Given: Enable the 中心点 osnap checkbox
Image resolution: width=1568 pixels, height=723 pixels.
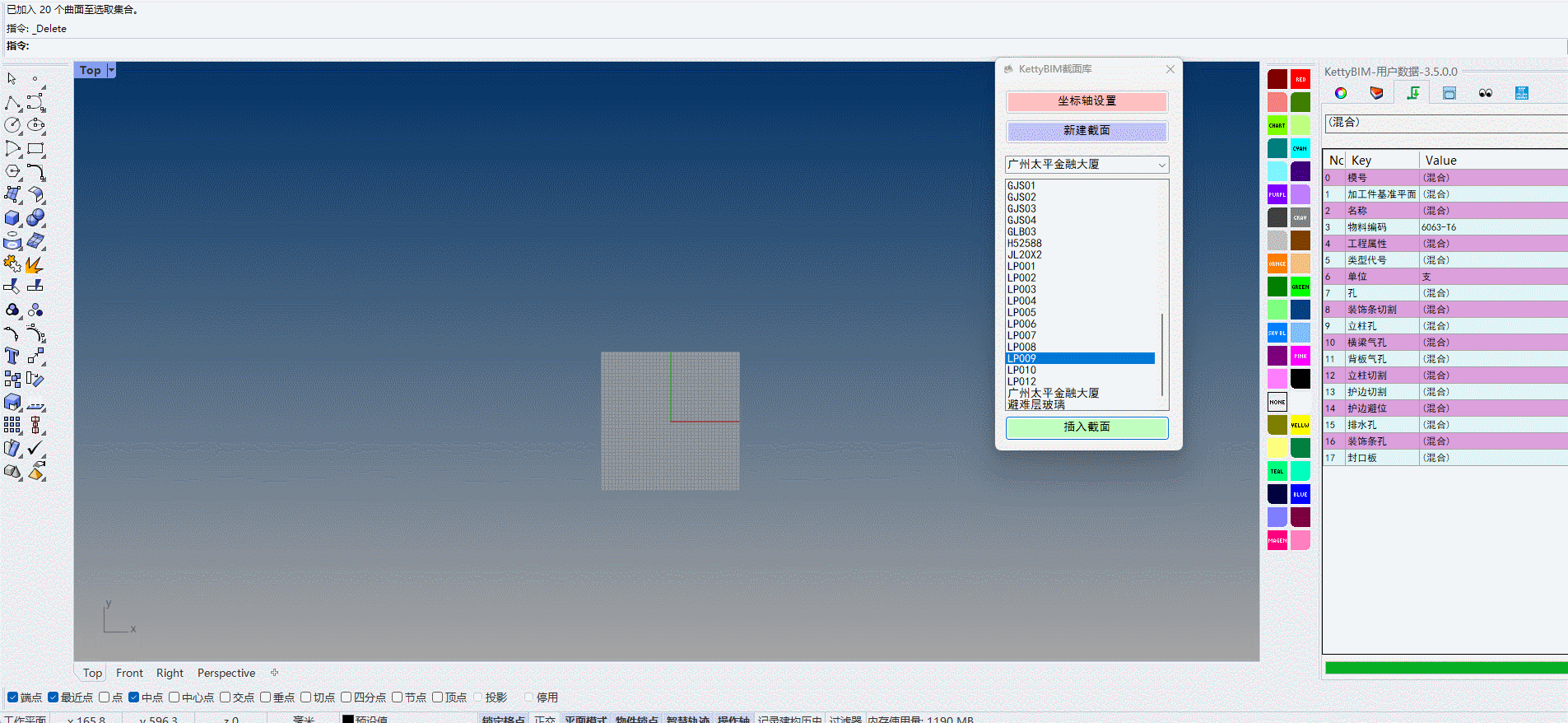Looking at the screenshot, I should (x=174, y=697).
